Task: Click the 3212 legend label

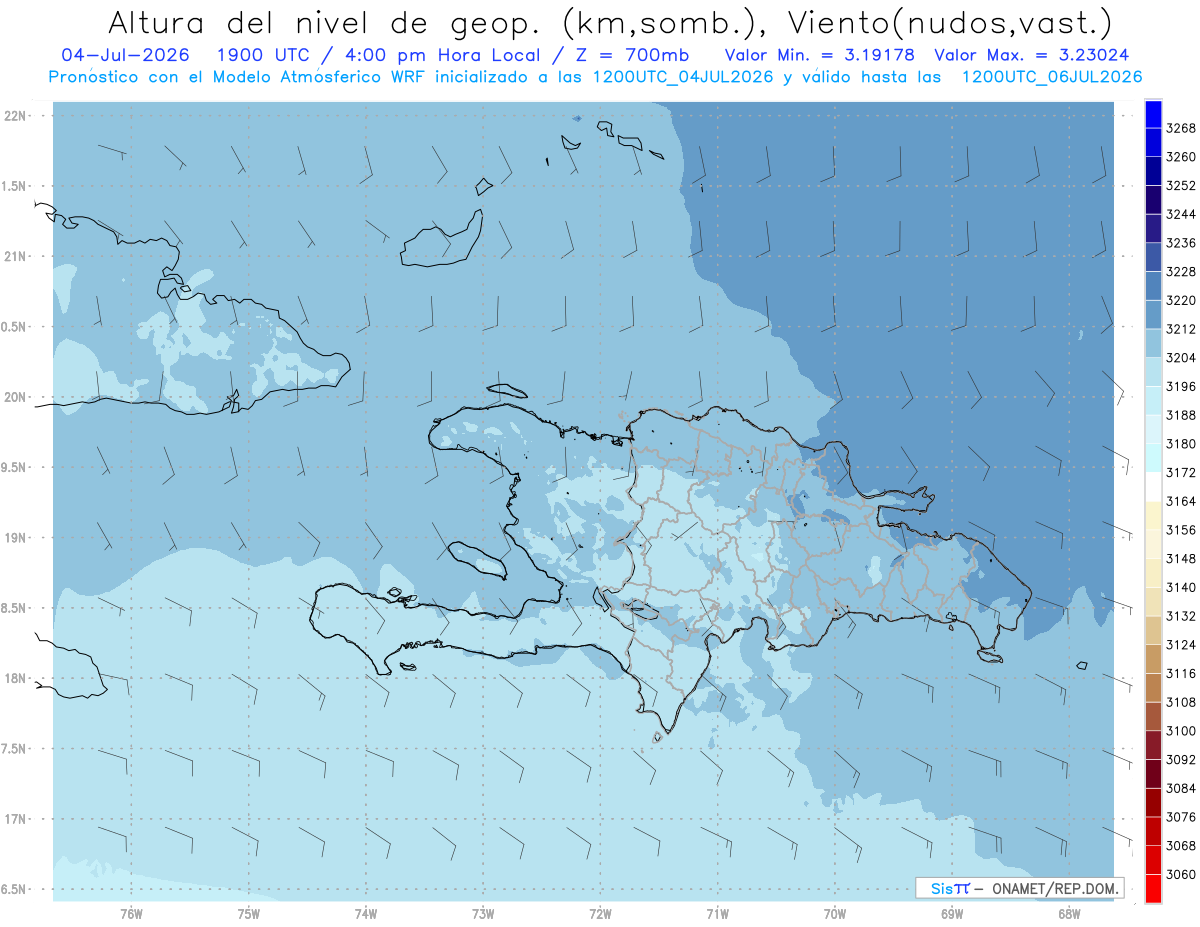Action: [1181, 329]
